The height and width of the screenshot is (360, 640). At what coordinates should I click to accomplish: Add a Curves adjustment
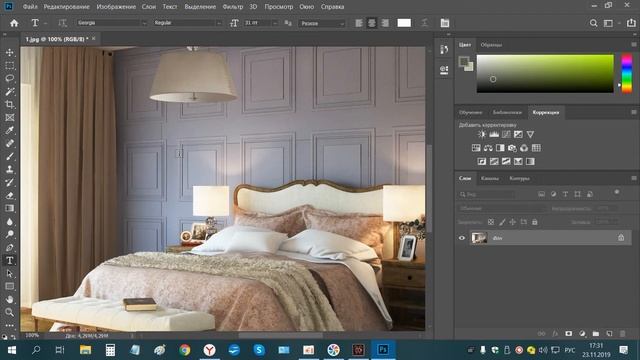coord(506,134)
